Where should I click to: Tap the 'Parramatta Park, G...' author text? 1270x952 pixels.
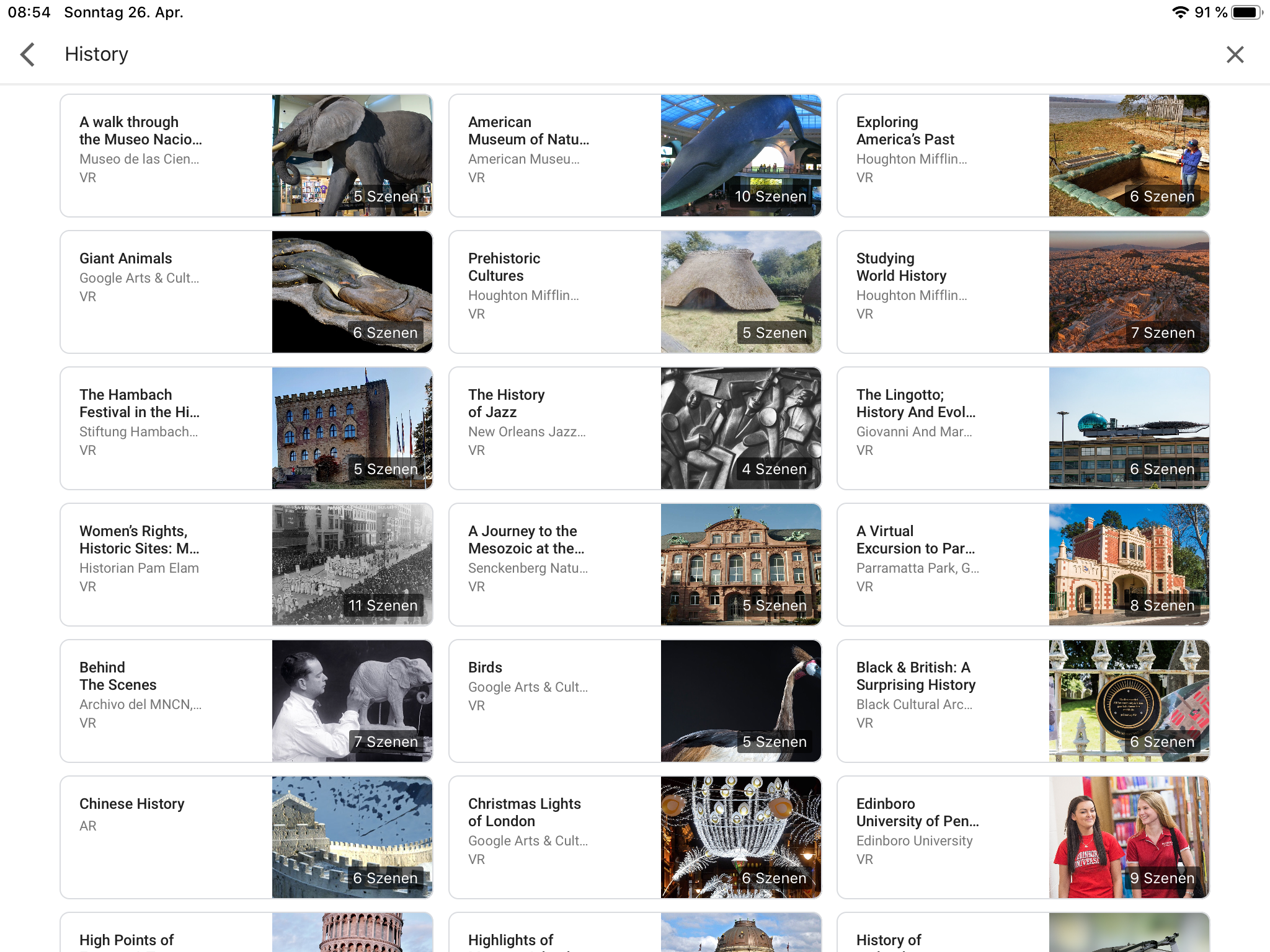[918, 568]
